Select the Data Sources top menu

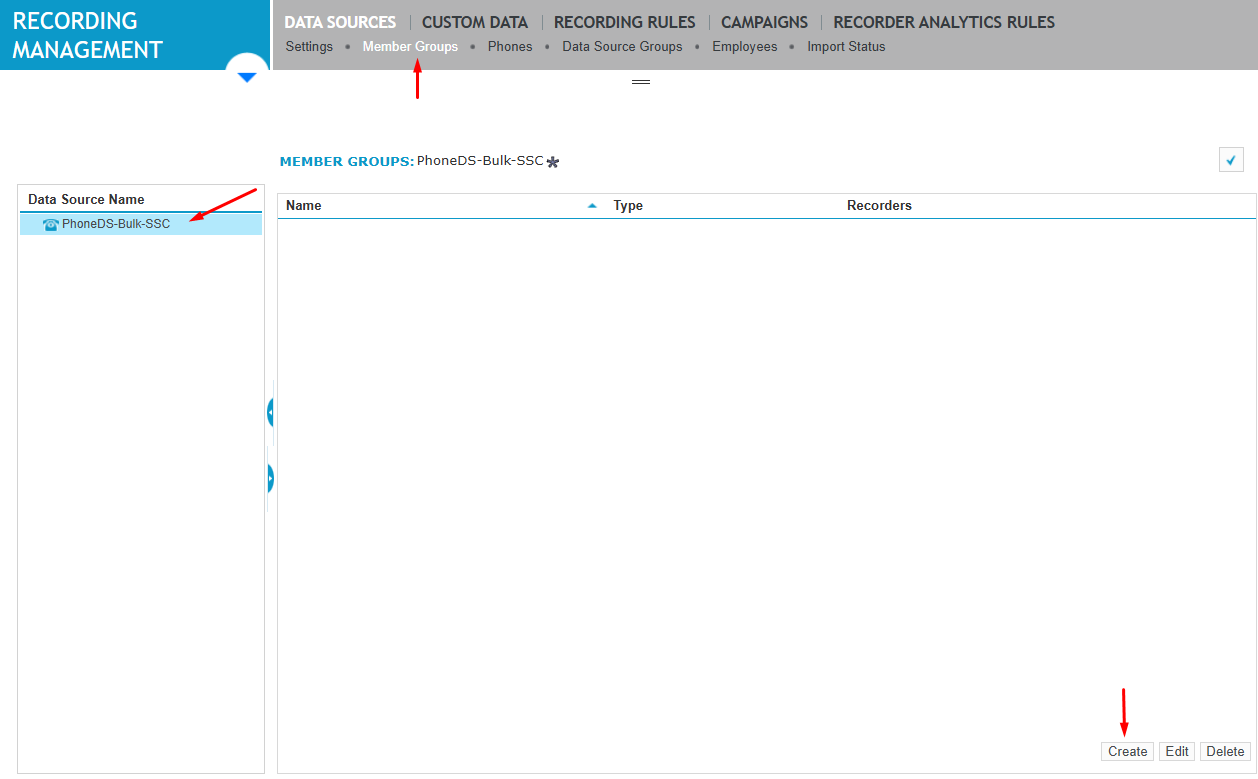click(340, 22)
